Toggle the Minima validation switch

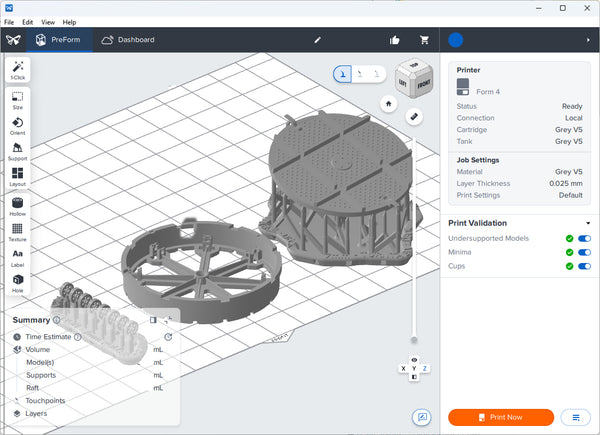click(585, 252)
